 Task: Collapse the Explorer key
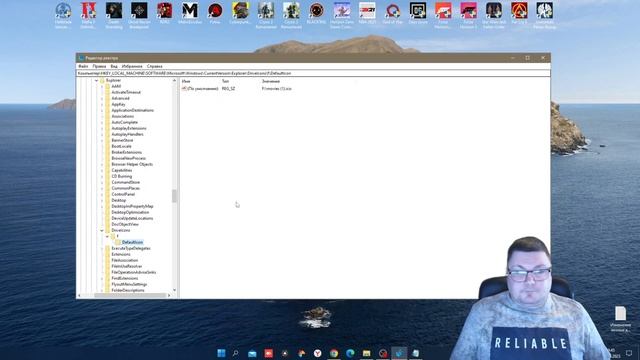[97, 80]
